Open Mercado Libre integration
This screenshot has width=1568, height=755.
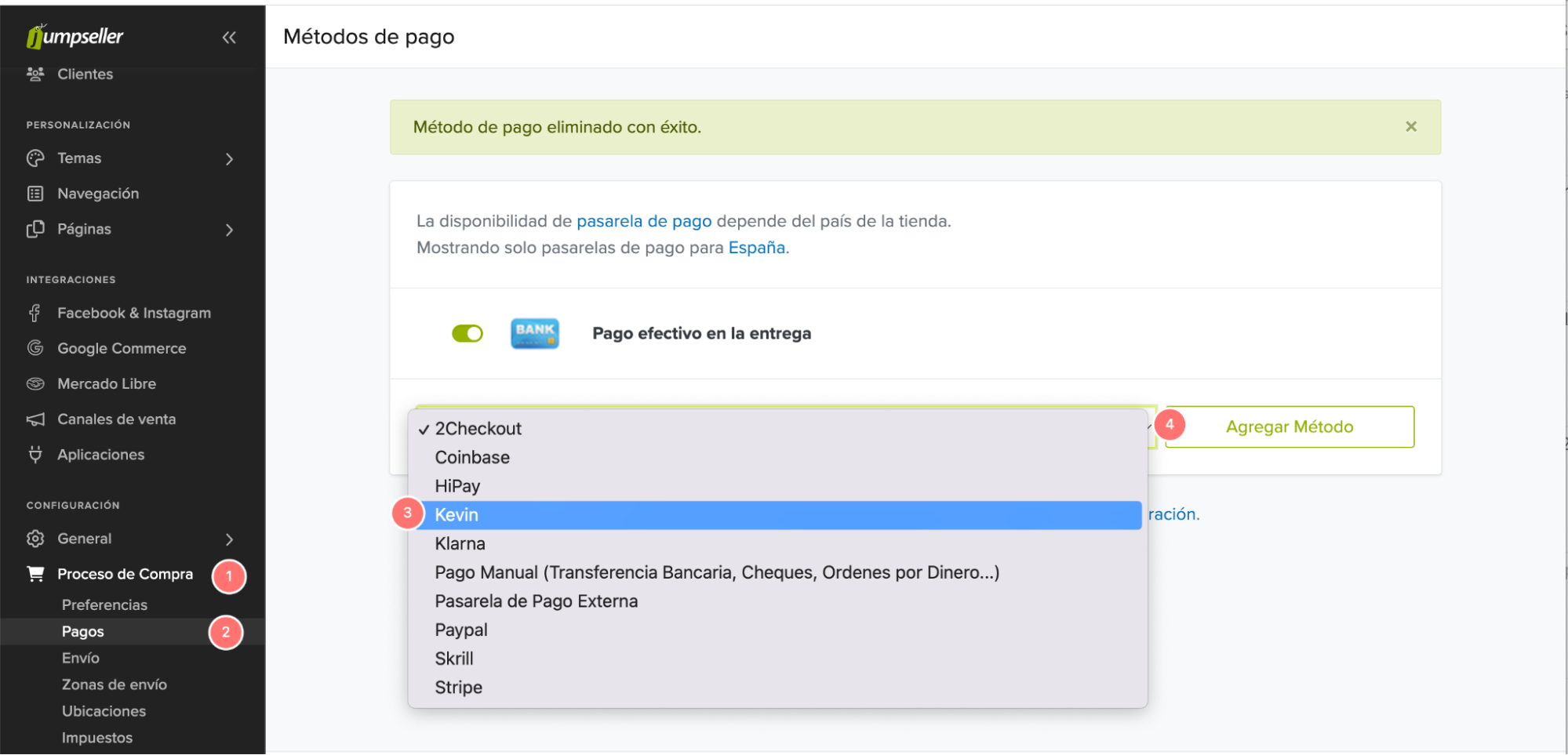(x=107, y=383)
